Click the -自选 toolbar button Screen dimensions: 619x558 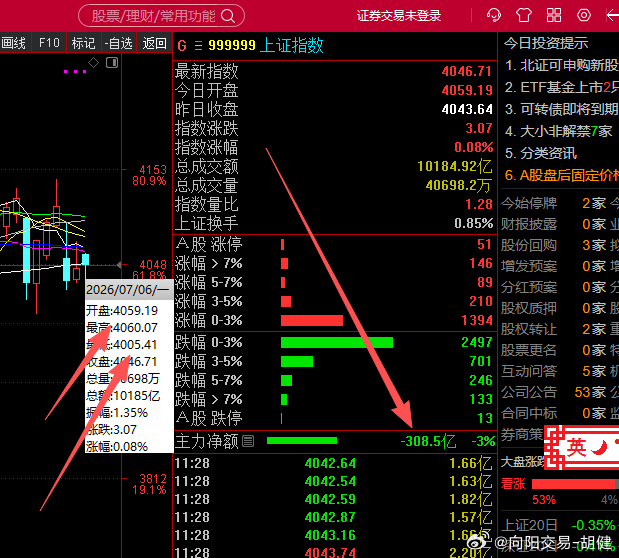pos(118,43)
